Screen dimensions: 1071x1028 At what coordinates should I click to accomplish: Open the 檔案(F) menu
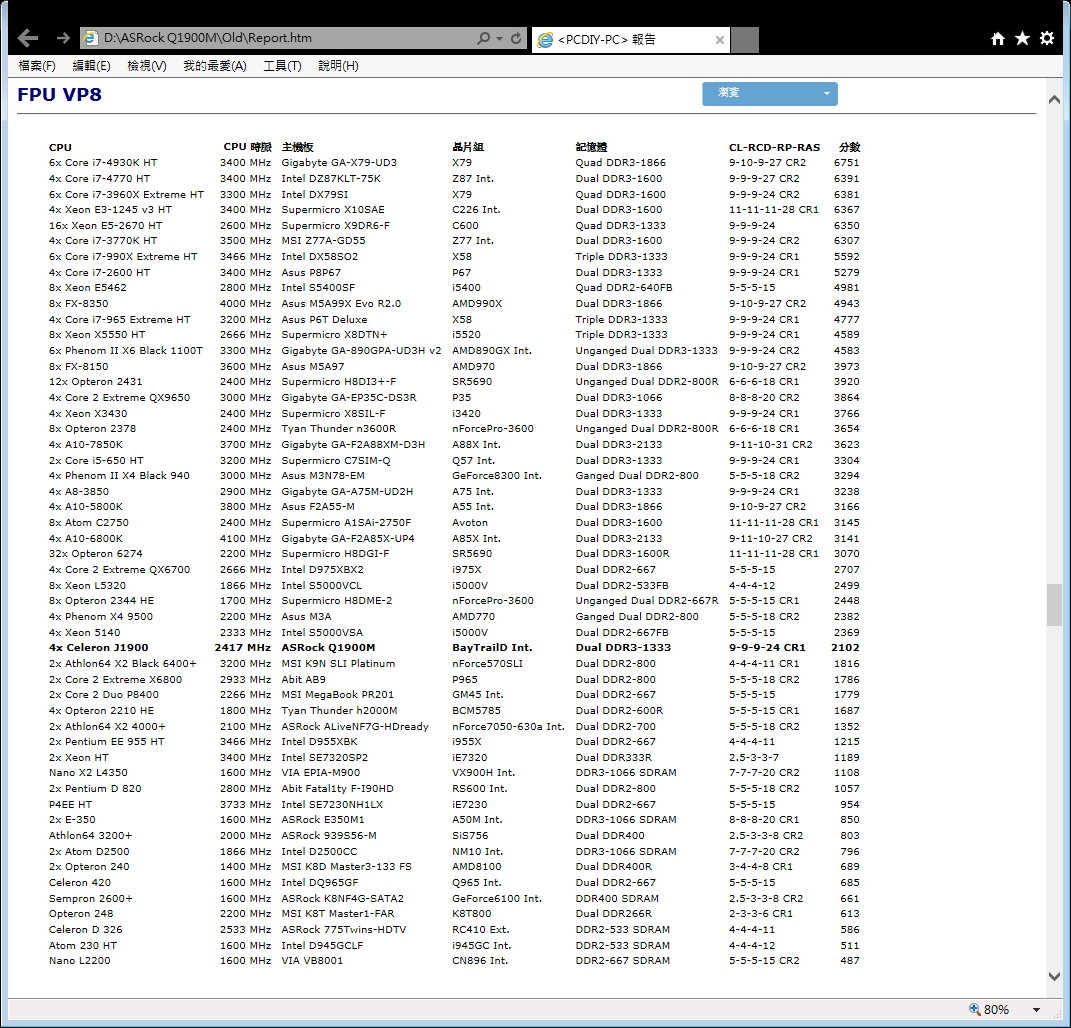point(37,66)
